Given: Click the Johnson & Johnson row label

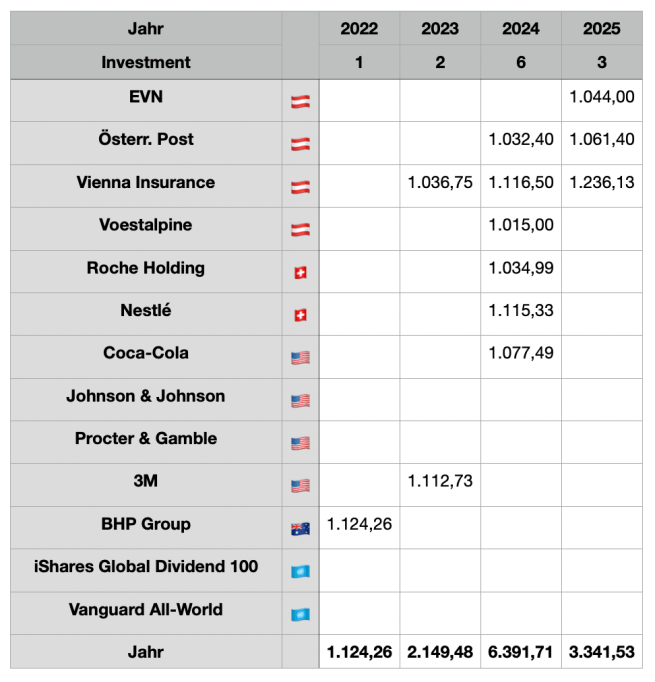Looking at the screenshot, I should click(145, 396).
